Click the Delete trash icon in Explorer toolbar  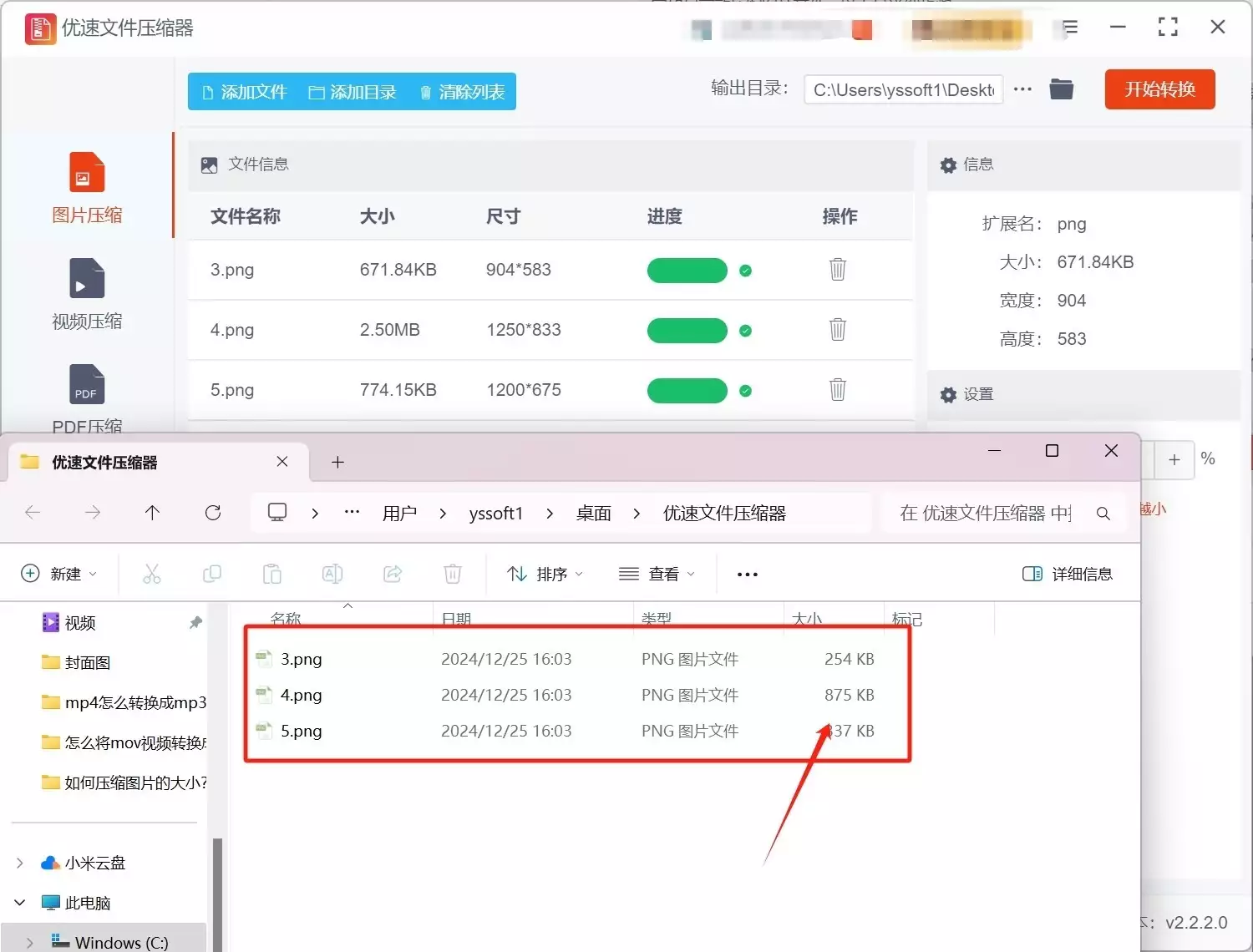tap(453, 574)
